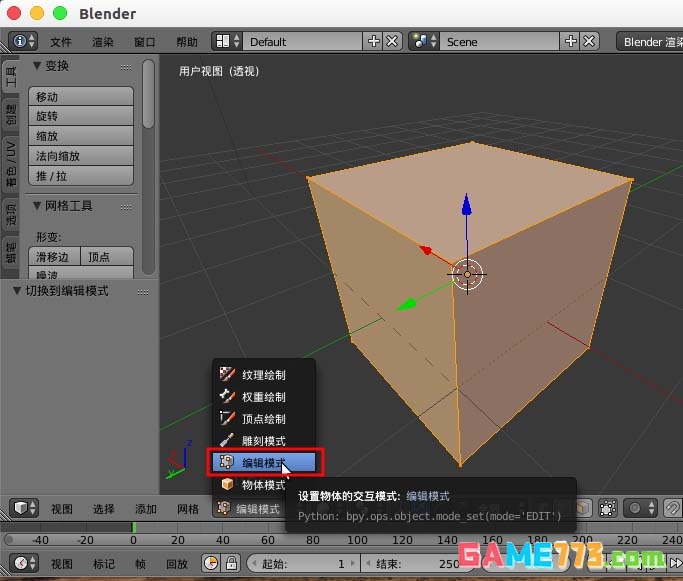Decrease the 结束 end frame value

click(x=369, y=564)
